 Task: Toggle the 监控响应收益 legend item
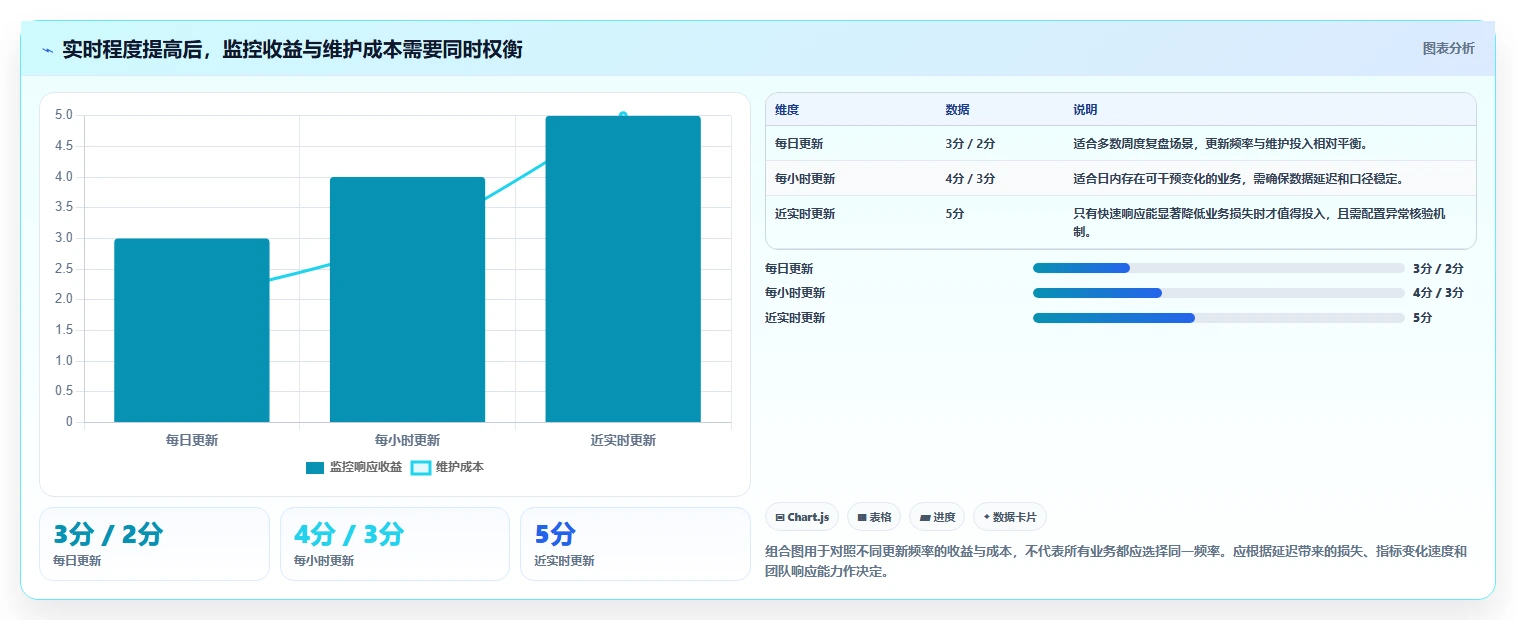click(354, 467)
